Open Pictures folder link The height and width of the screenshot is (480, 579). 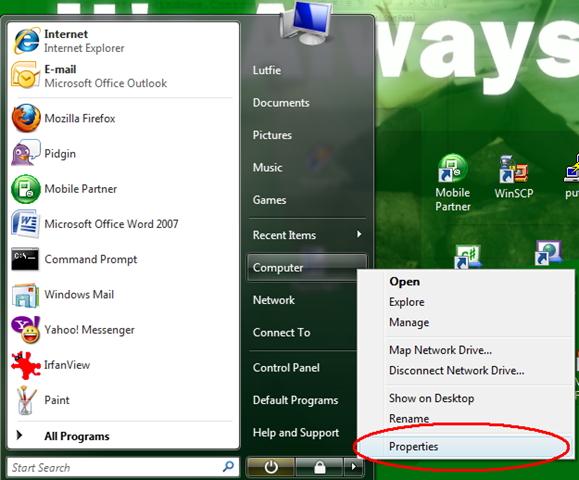point(272,135)
